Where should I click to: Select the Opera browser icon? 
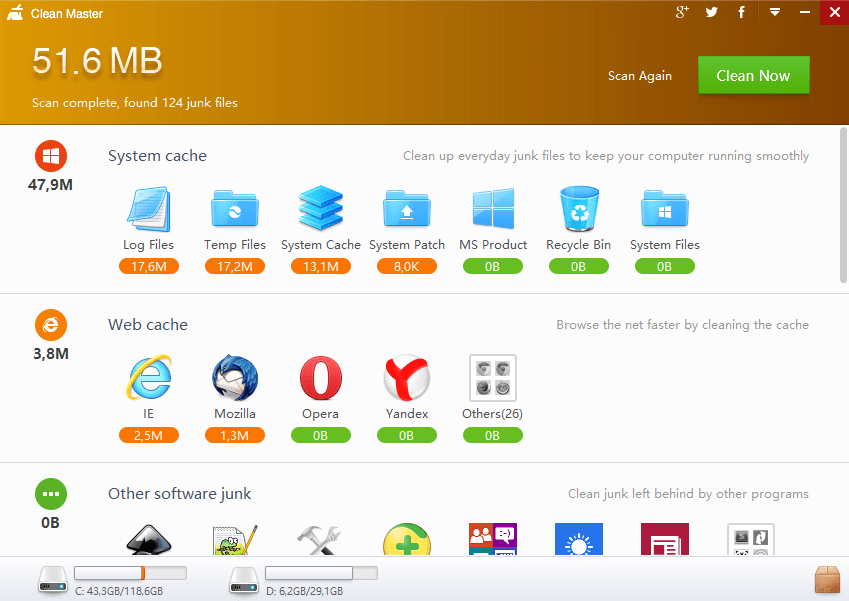point(321,377)
